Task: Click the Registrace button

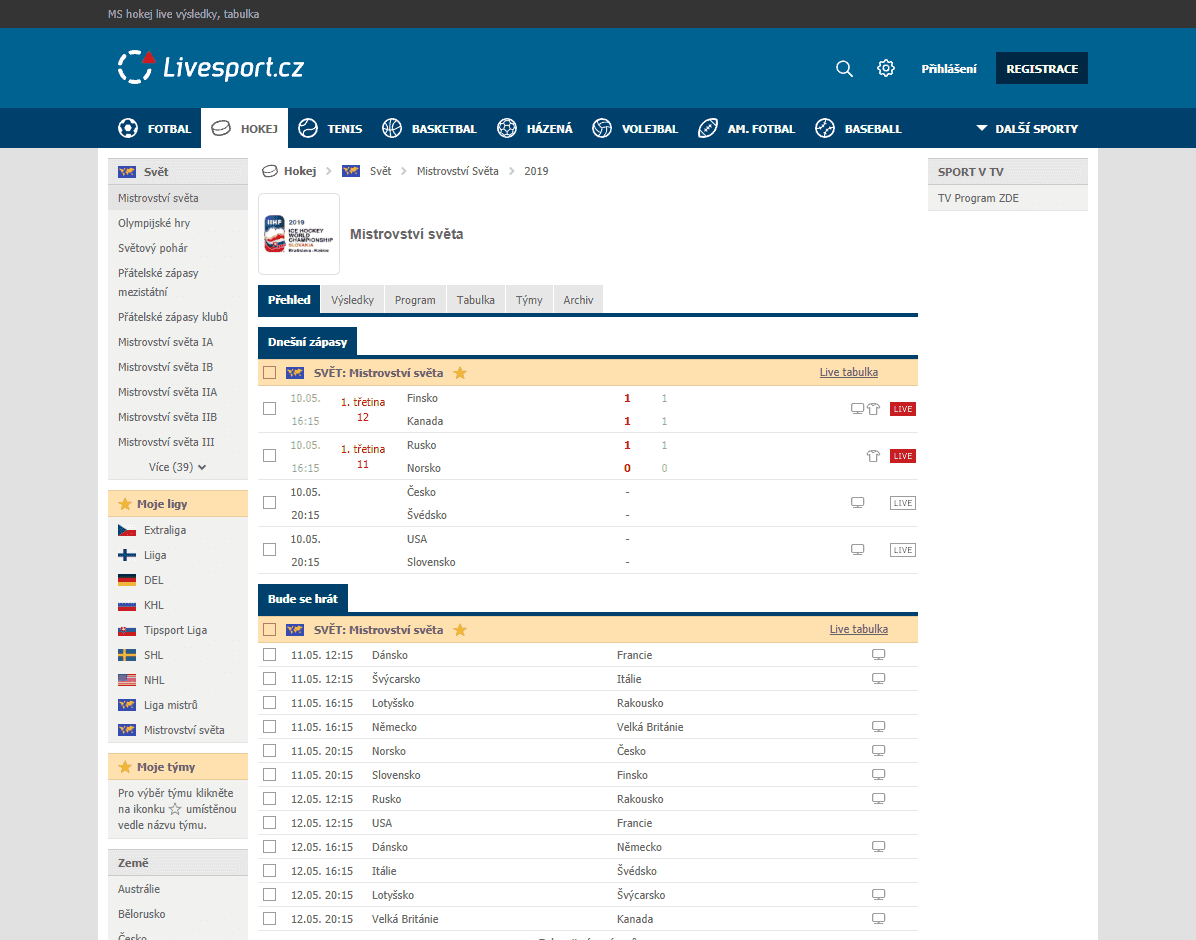Action: (1042, 69)
